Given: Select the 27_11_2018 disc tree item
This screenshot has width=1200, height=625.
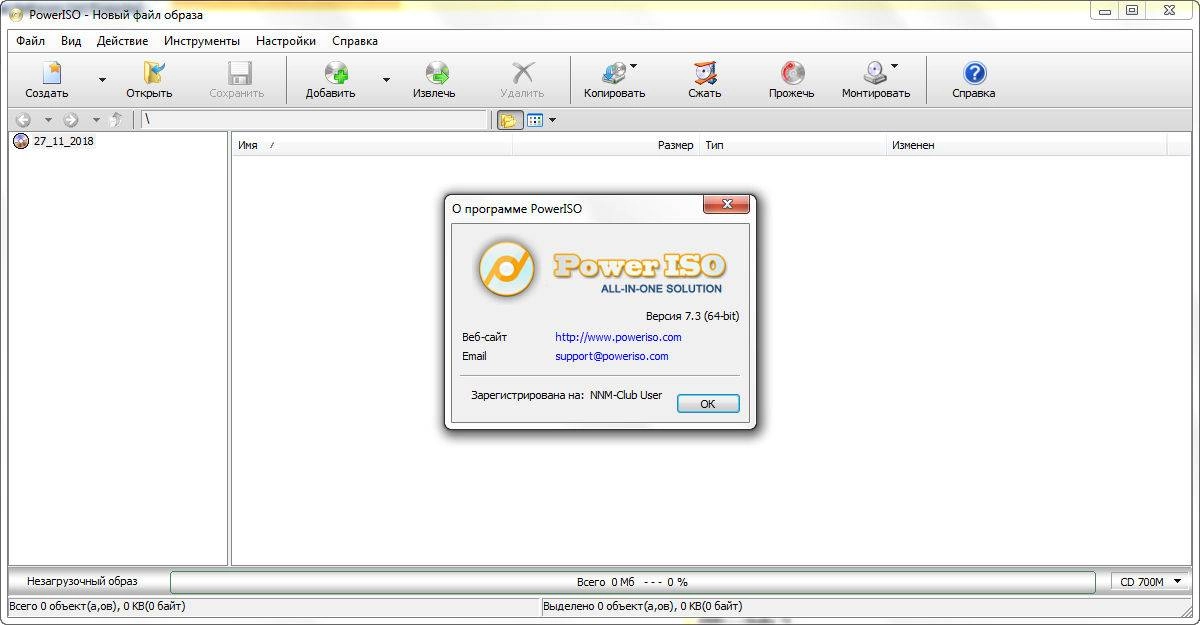Looking at the screenshot, I should [54, 141].
